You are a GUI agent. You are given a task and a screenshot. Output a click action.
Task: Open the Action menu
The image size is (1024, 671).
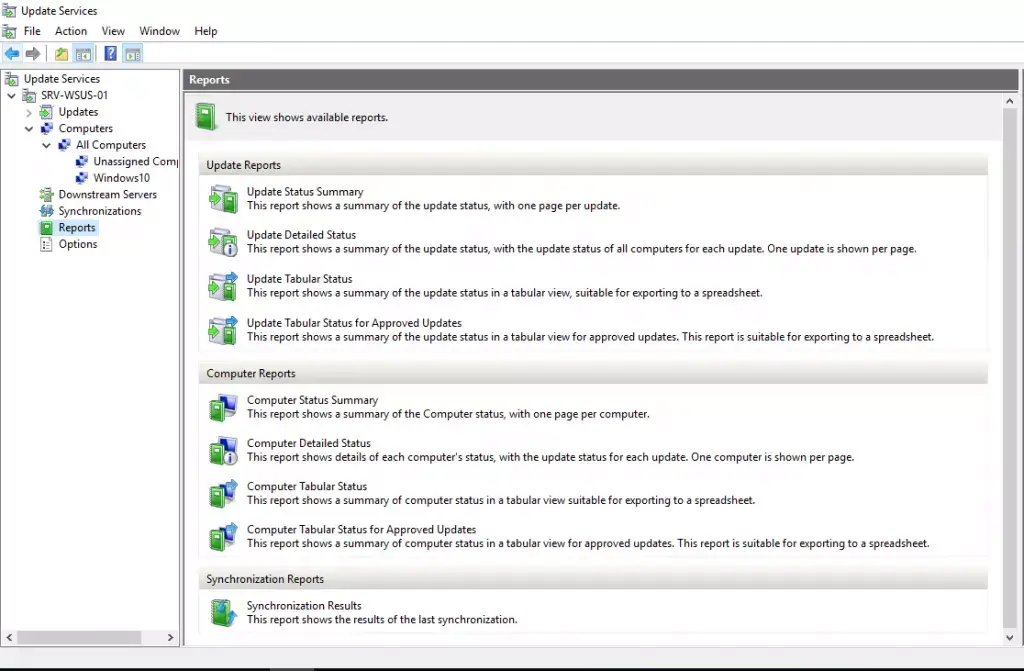pyautogui.click(x=71, y=31)
